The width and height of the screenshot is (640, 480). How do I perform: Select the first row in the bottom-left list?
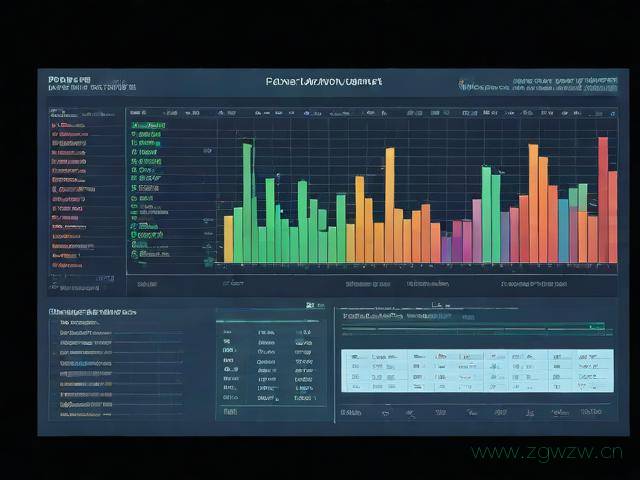[82, 324]
